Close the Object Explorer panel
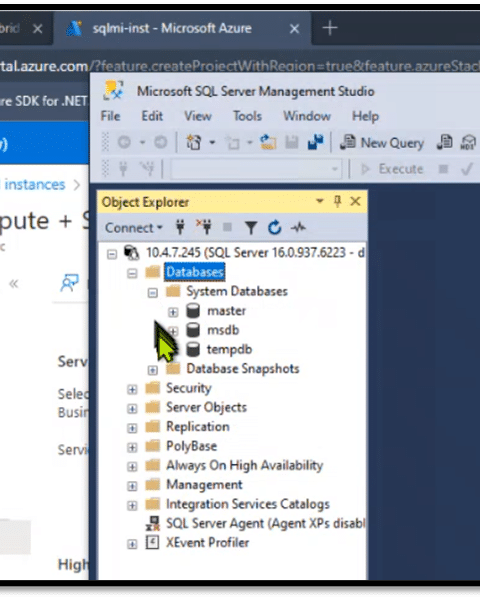Viewport: 480px width, 599px height. tap(355, 201)
